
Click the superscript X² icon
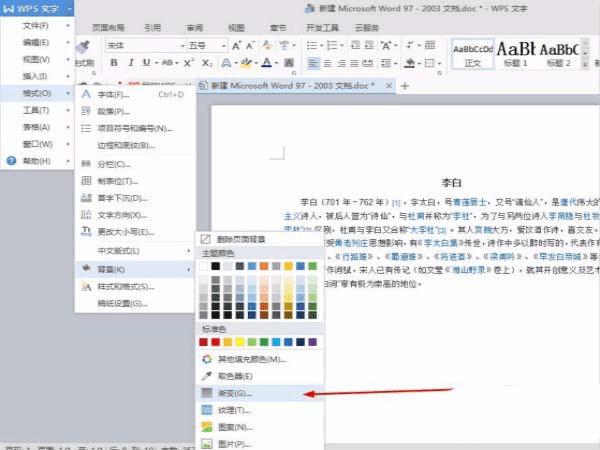coord(189,63)
